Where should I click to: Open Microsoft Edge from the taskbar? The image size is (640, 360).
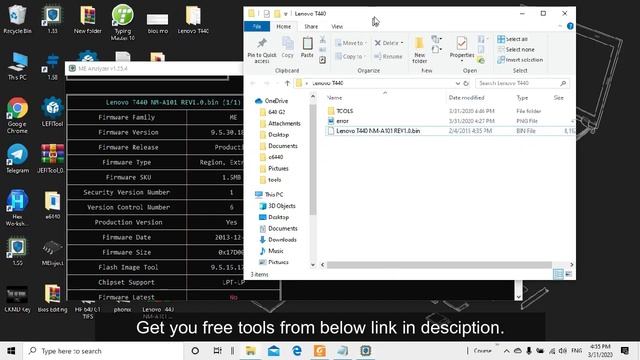pos(297,351)
